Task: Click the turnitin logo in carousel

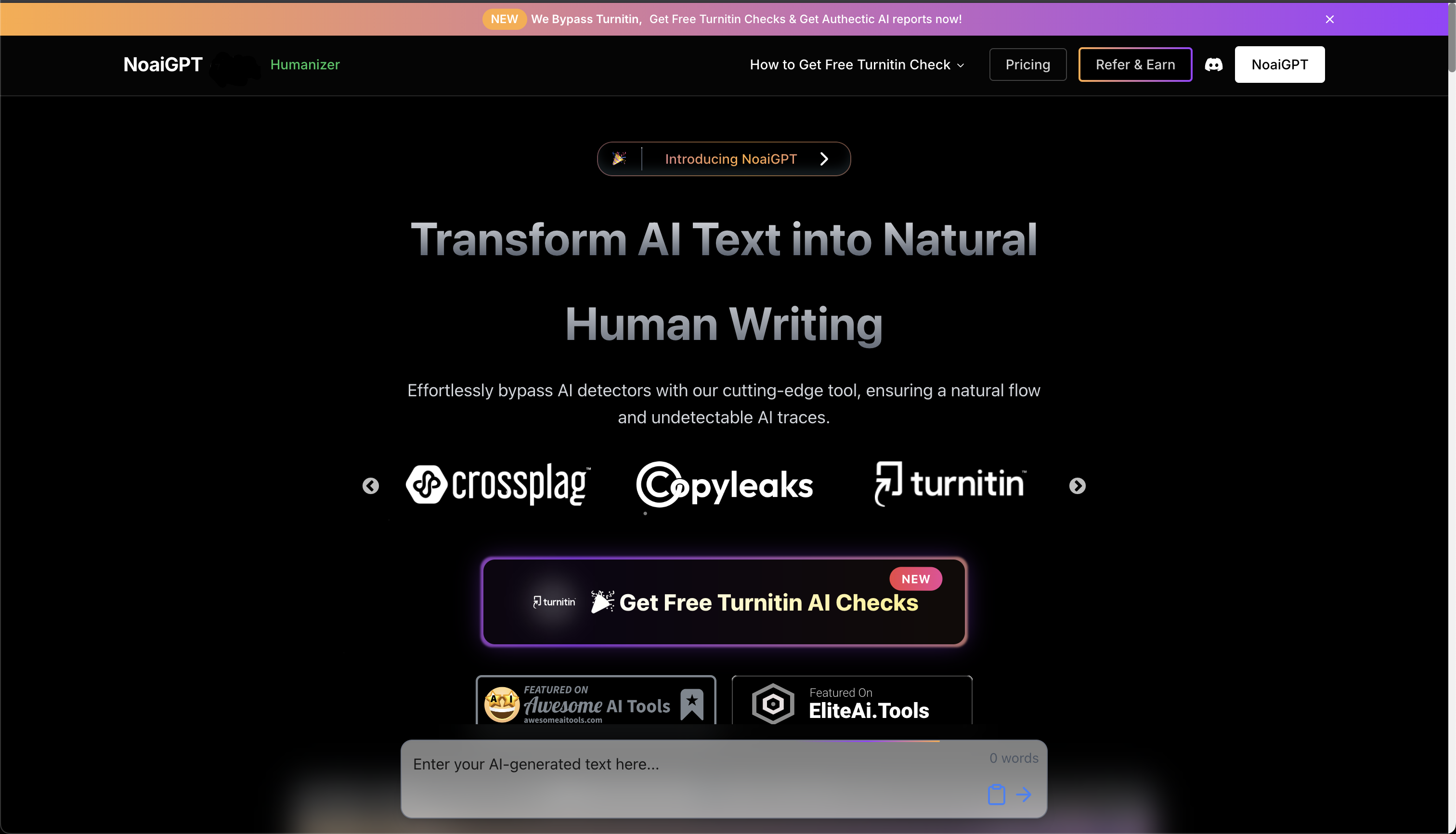Action: coord(949,484)
